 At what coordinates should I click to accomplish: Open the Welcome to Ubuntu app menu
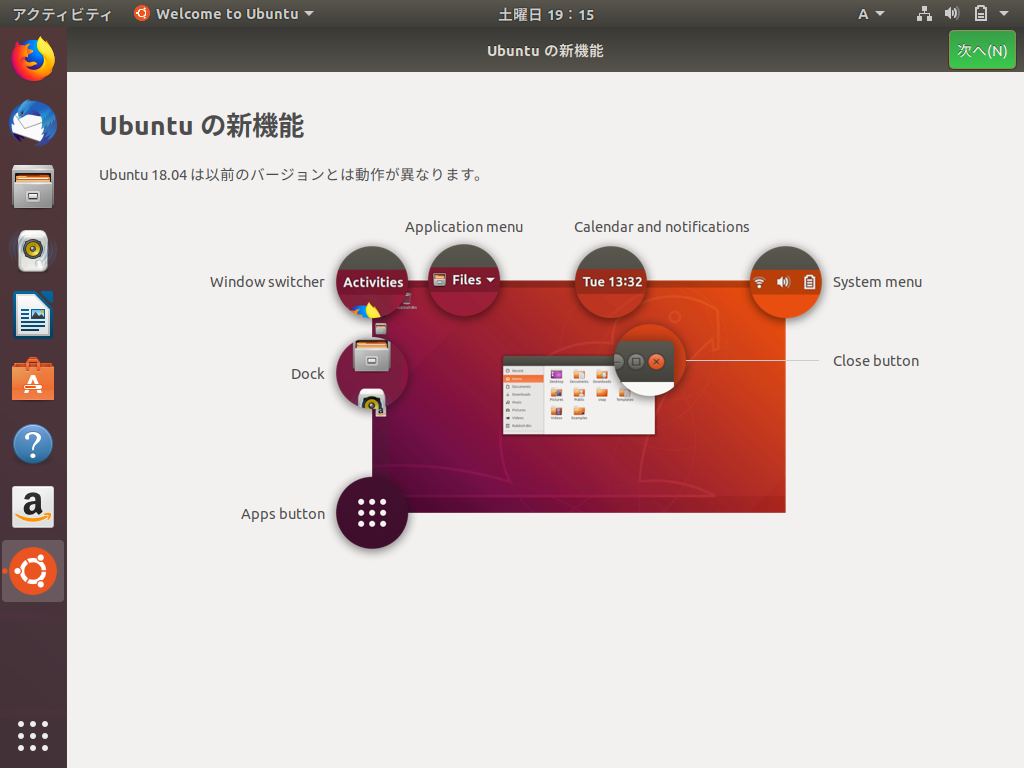coord(223,14)
